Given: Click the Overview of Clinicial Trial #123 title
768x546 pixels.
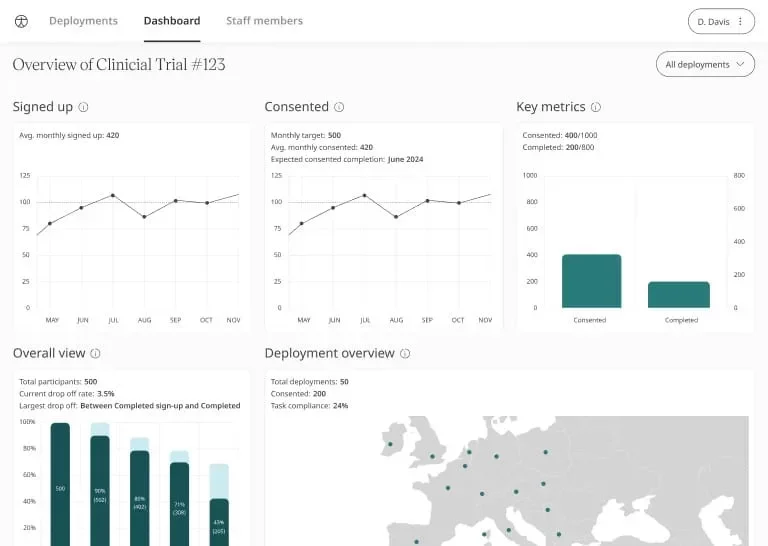Looking at the screenshot, I should [x=119, y=65].
